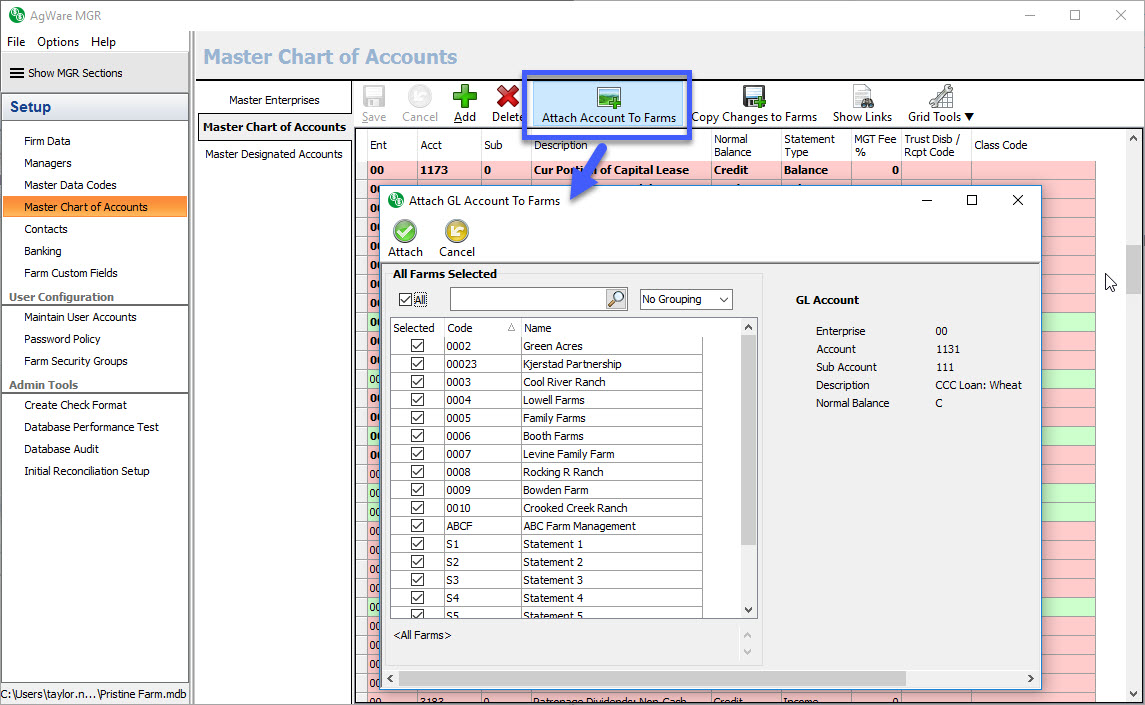The image size is (1145, 705).
Task: Expand the Grid Tools dropdown menu
Action: pyautogui.click(x=940, y=117)
